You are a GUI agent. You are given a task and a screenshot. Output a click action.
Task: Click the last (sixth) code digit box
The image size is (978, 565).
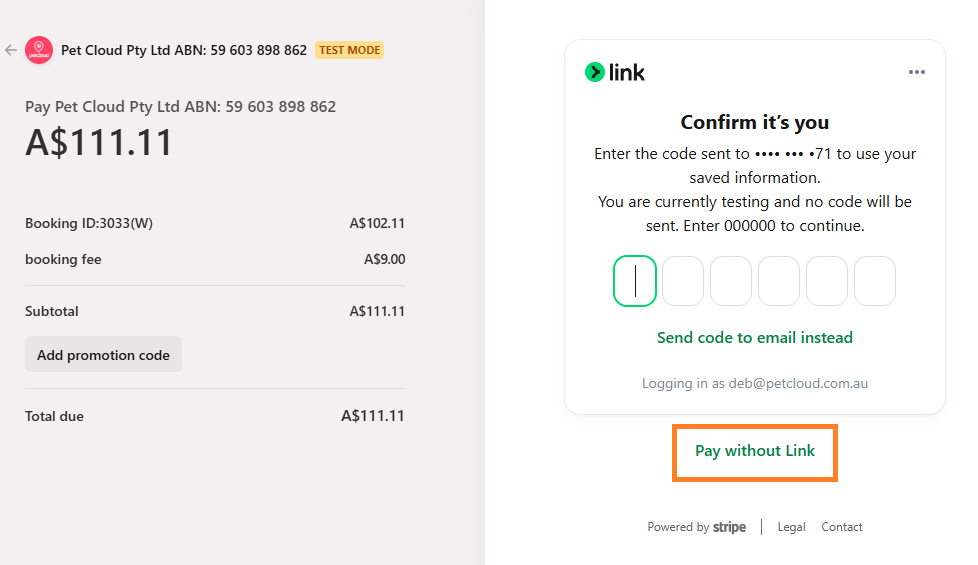pyautogui.click(x=875, y=281)
